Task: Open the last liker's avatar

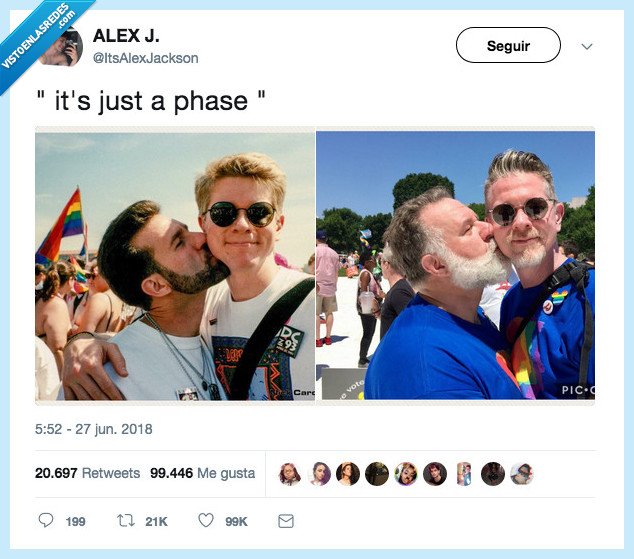Action: coord(522,474)
